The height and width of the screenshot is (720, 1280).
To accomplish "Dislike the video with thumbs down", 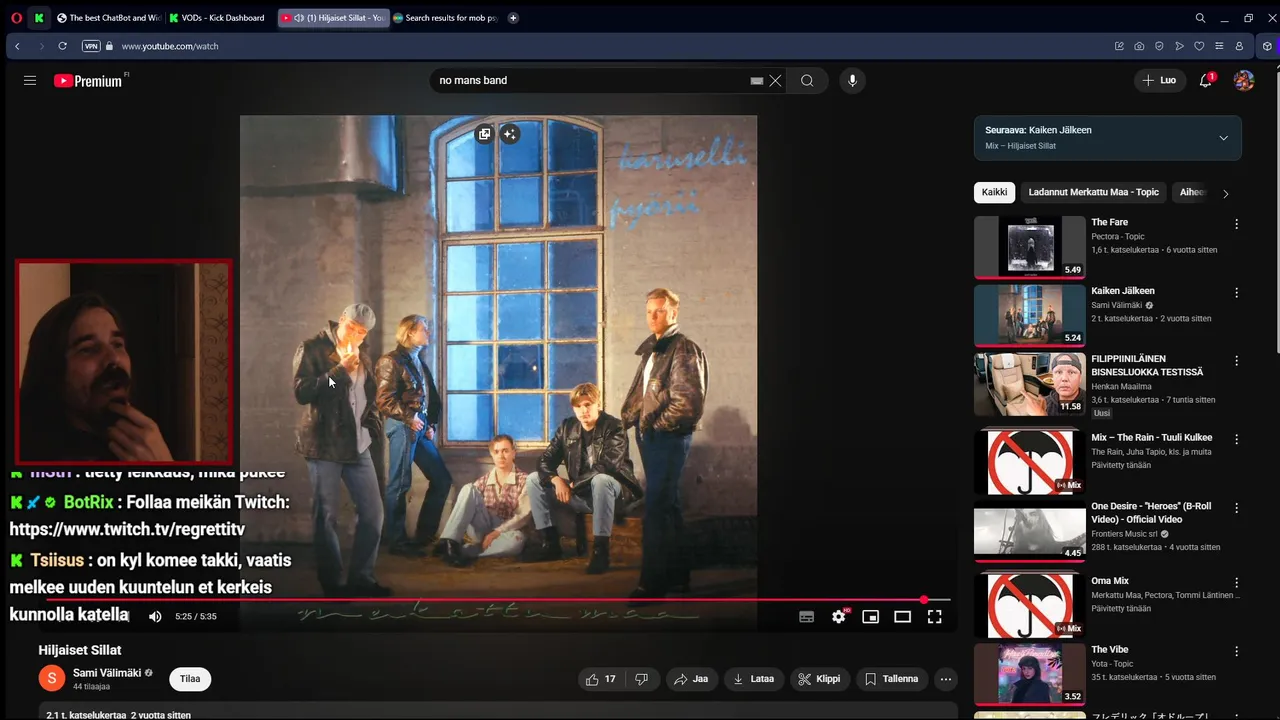I will coord(642,679).
